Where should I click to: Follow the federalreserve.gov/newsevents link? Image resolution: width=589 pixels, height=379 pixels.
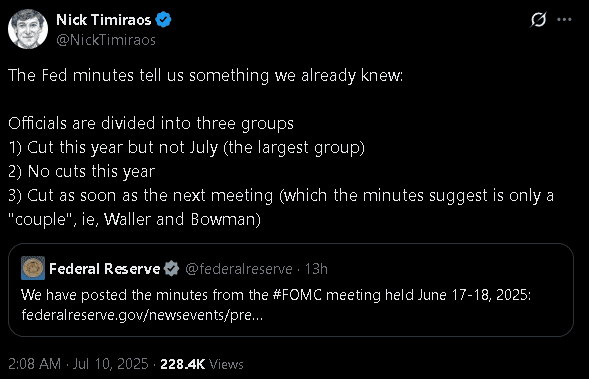click(x=142, y=315)
